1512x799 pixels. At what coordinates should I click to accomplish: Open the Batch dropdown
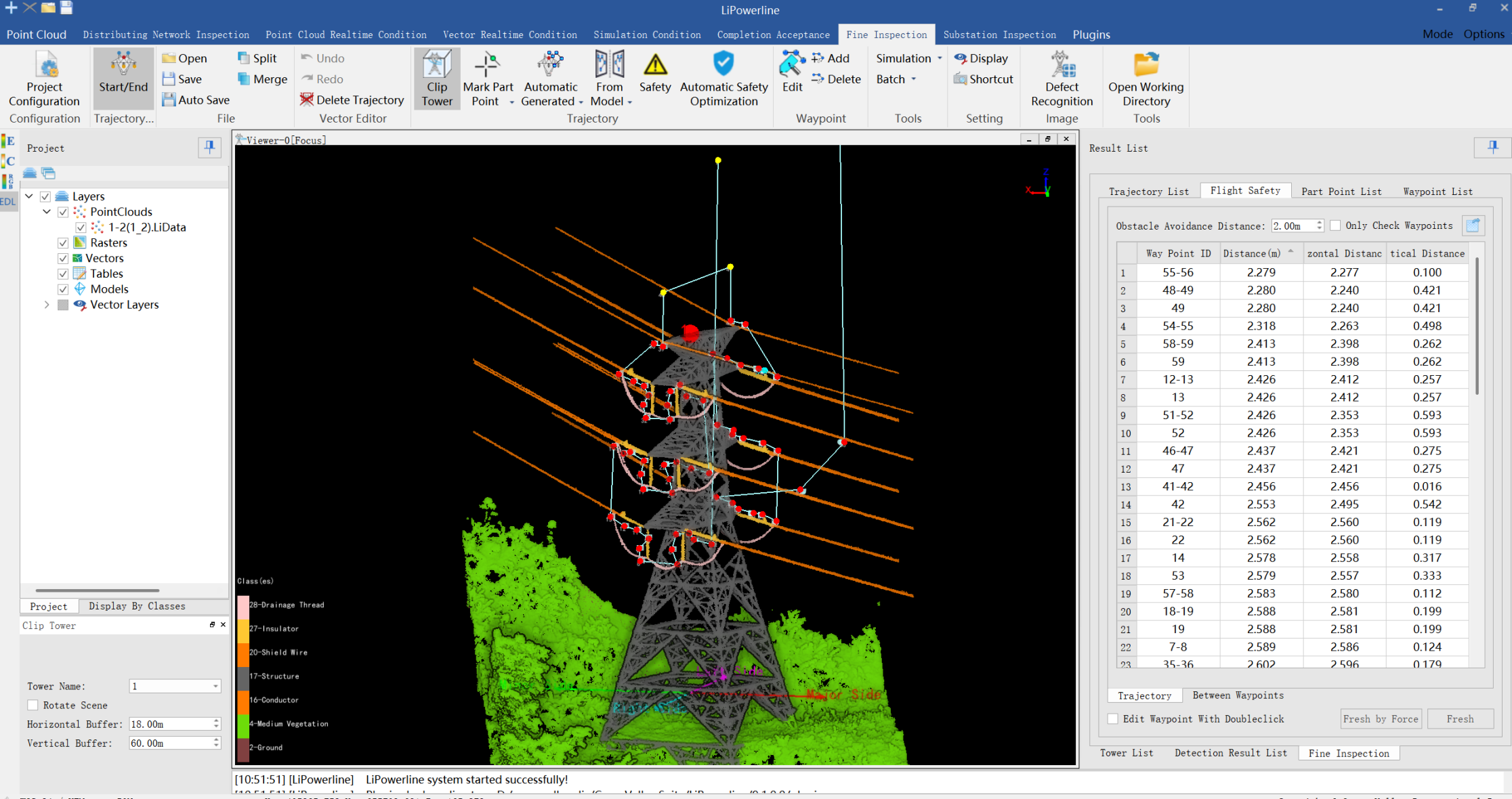click(896, 79)
